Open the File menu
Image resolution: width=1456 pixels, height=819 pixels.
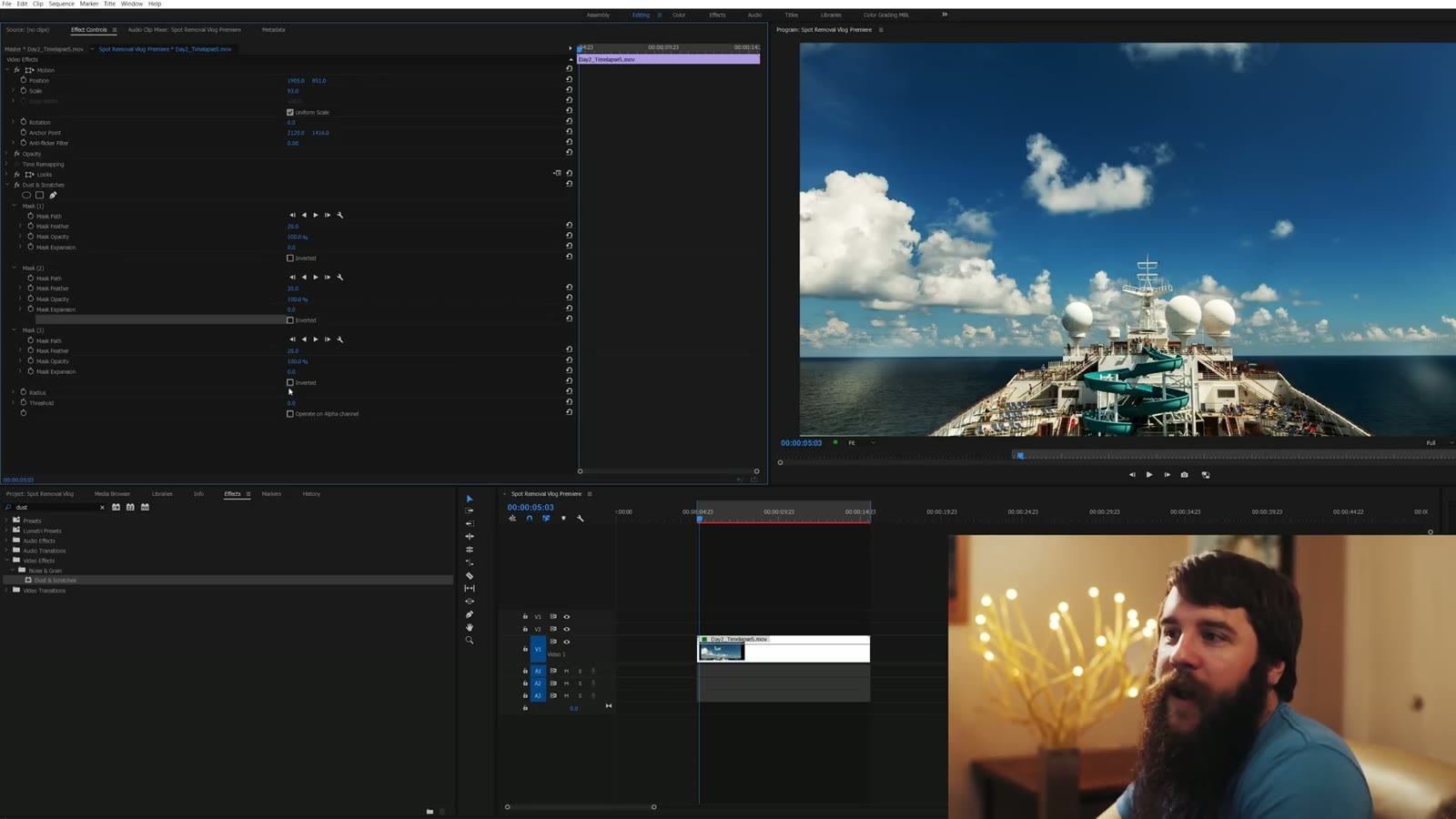(x=7, y=4)
